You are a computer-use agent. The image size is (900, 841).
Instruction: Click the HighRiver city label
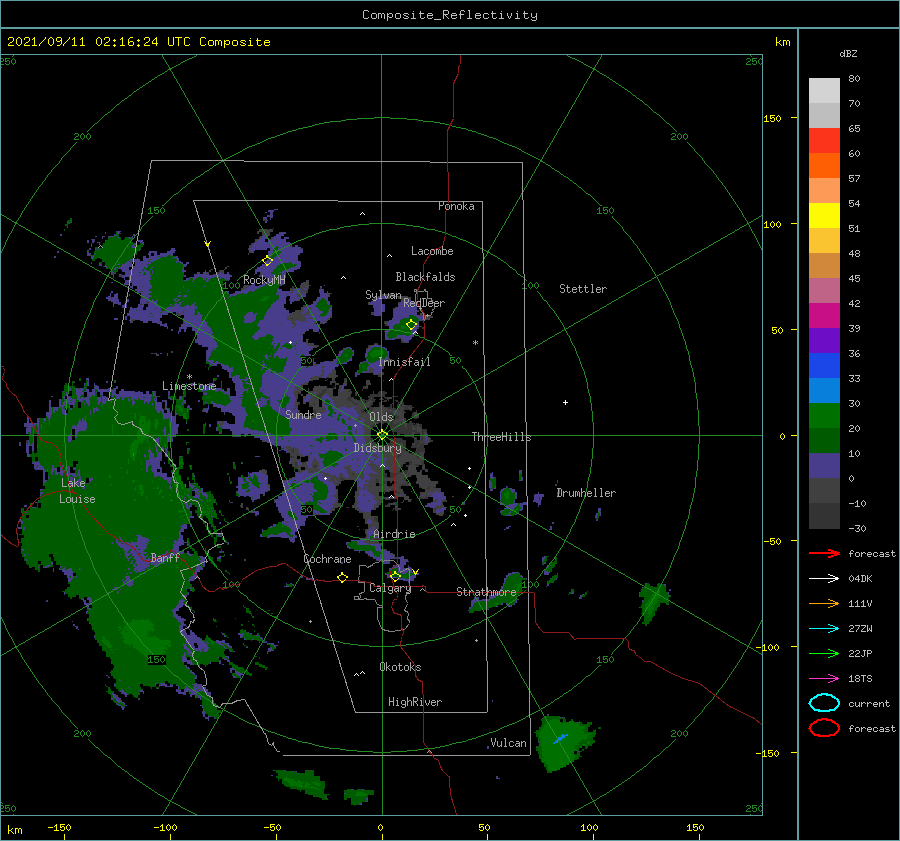tap(415, 702)
